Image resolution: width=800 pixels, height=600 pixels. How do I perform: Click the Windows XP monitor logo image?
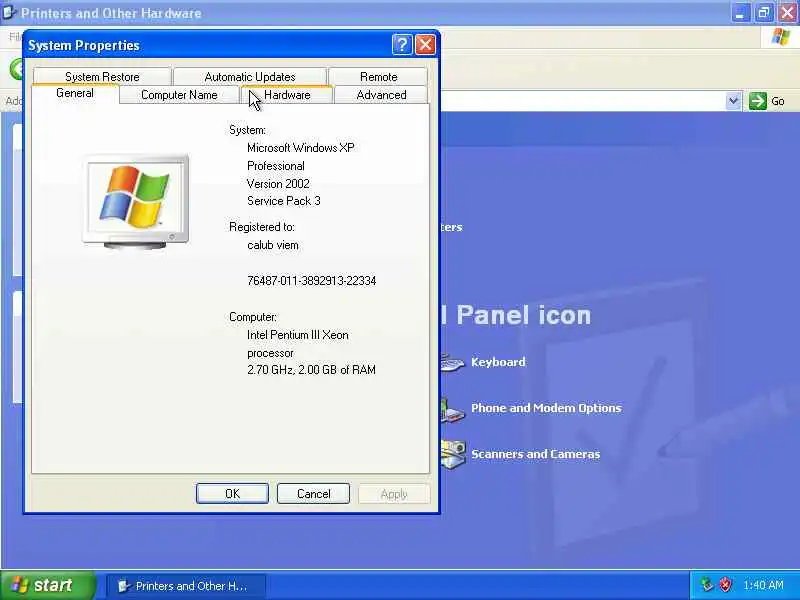tap(135, 202)
